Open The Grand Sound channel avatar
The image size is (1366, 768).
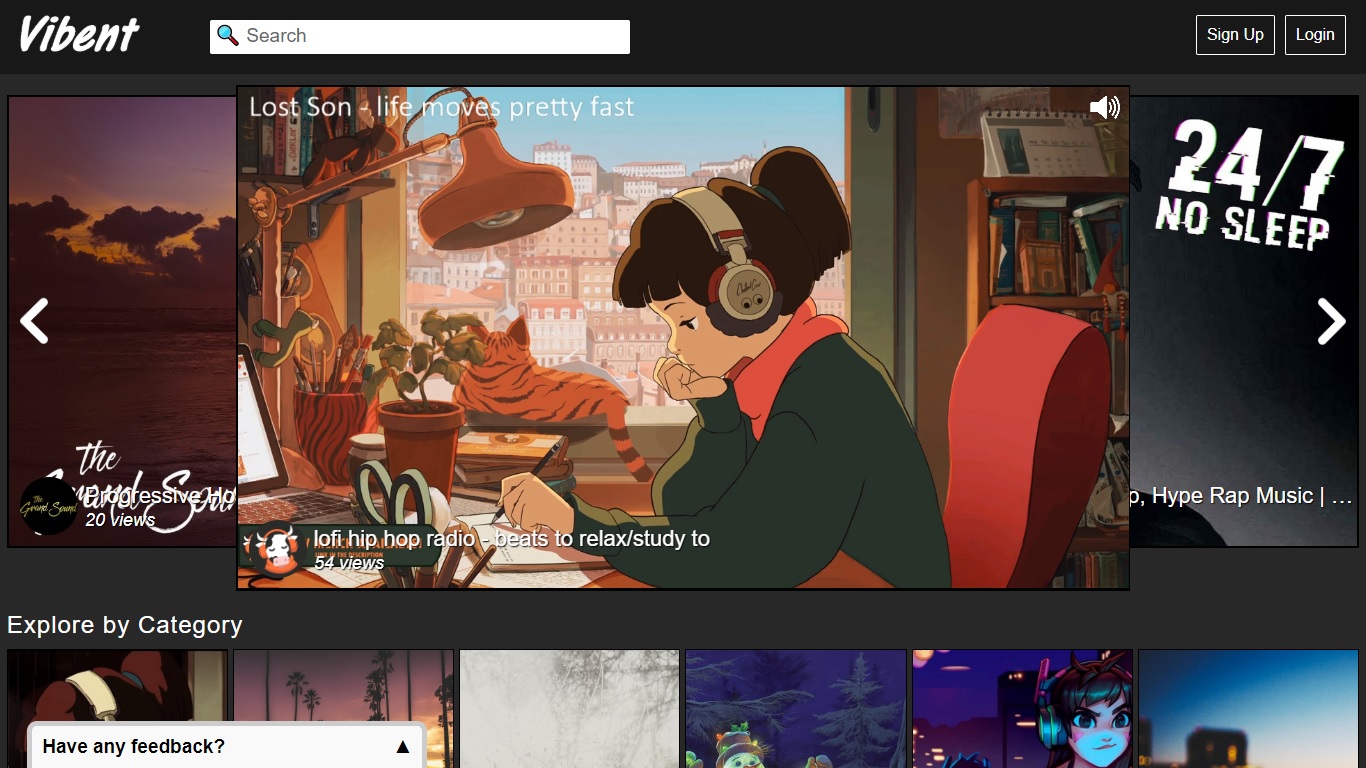48,506
